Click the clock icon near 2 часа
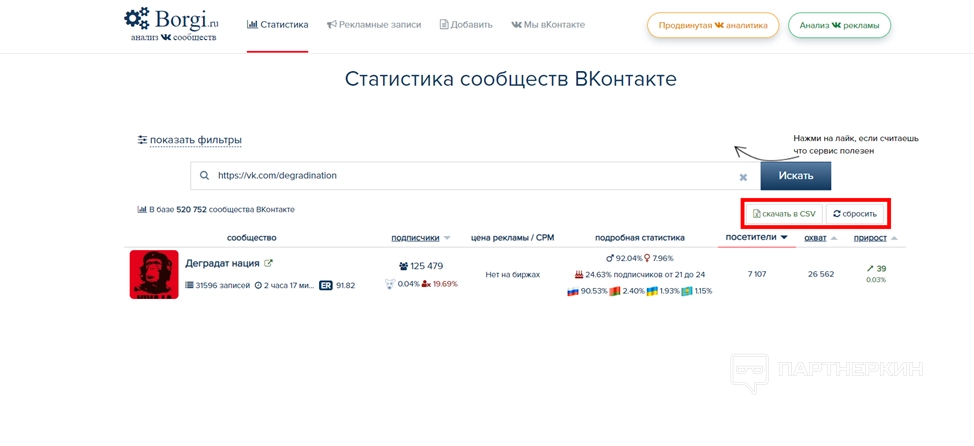The width and height of the screenshot is (974, 446). (258, 285)
